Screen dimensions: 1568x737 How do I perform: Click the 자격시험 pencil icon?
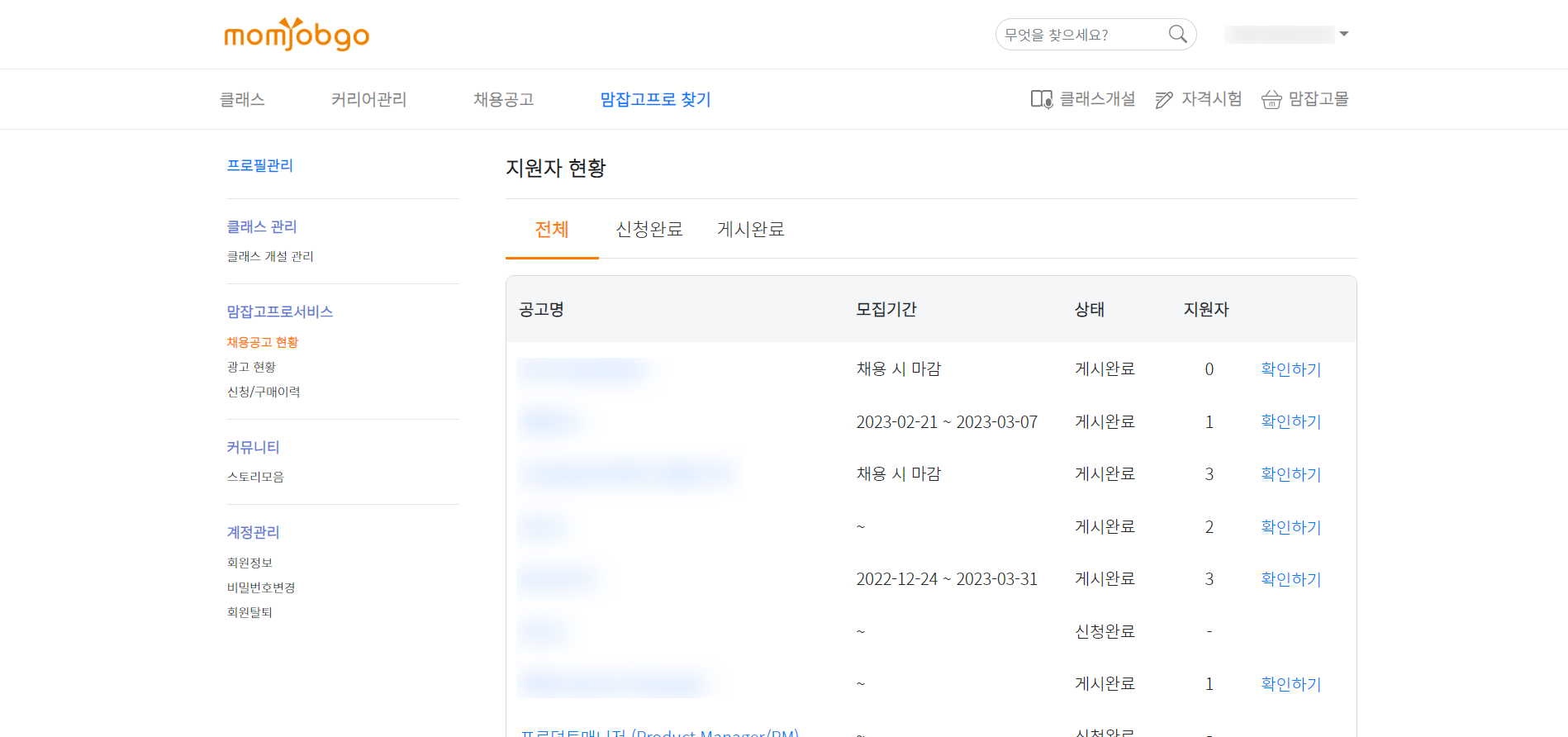1164,100
